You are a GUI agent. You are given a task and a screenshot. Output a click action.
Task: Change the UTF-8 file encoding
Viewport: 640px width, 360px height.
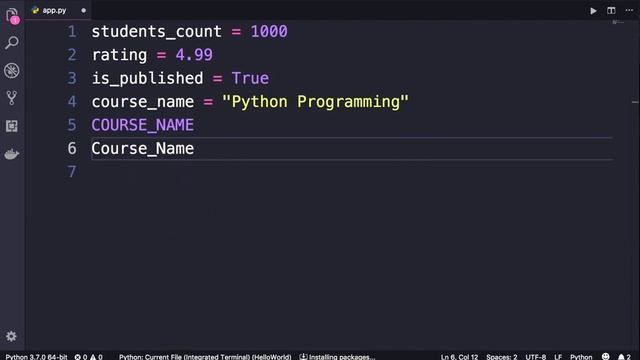pos(536,357)
